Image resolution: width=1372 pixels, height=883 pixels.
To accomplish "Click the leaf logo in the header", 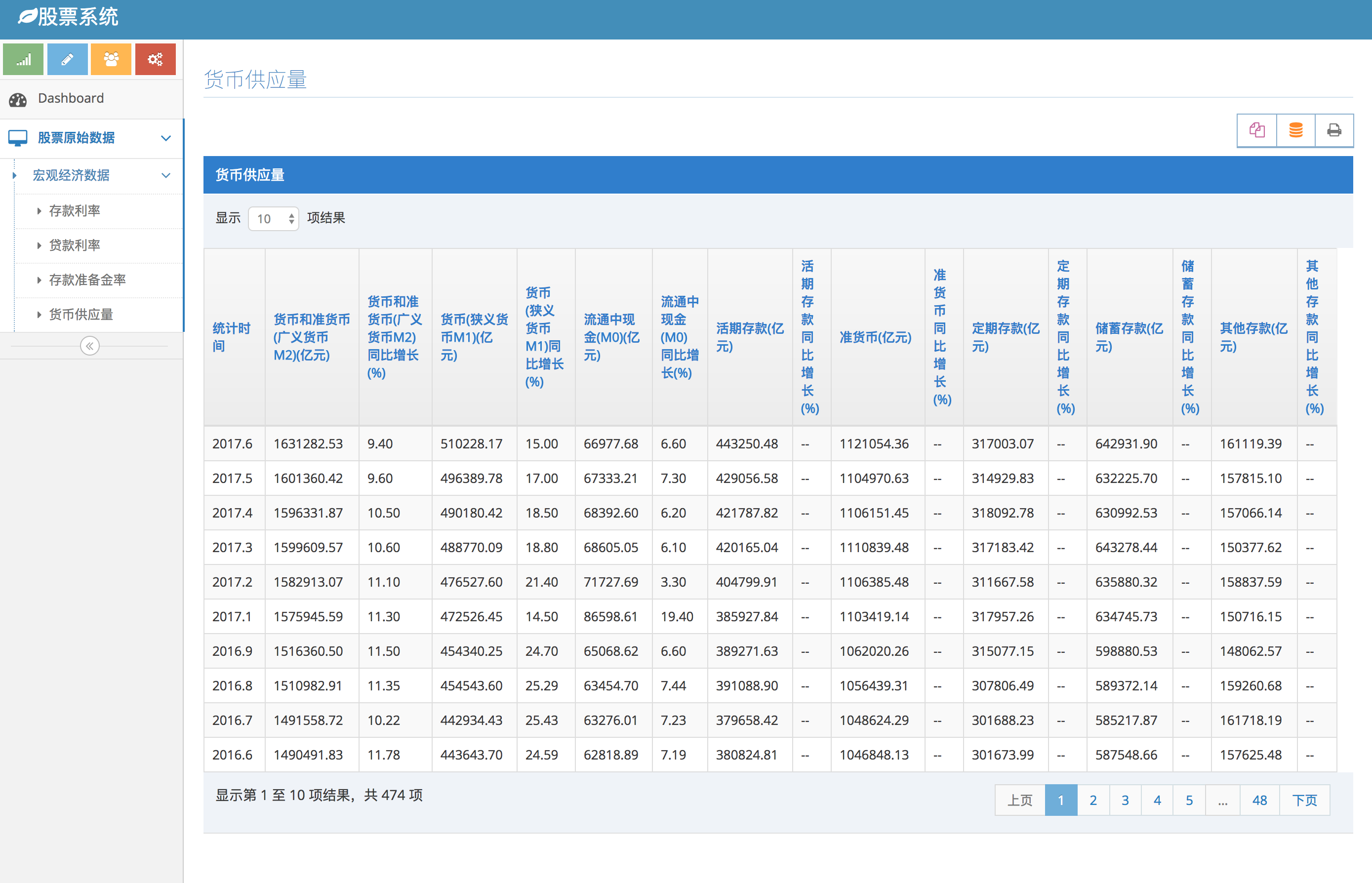I will pos(27,17).
